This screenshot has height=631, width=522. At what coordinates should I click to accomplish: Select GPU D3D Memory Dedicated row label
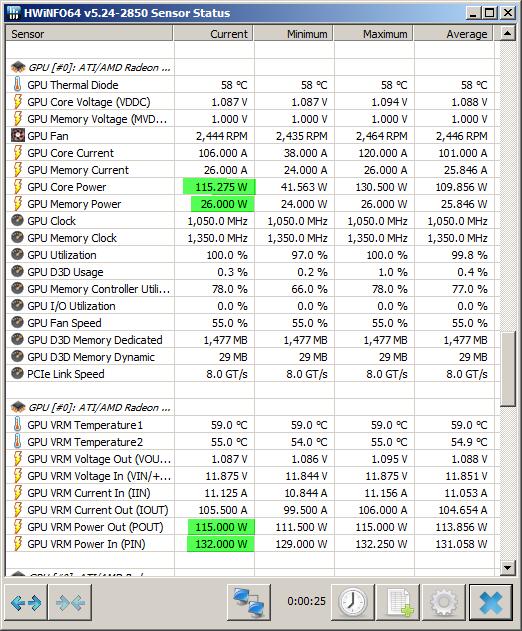[x=95, y=340]
